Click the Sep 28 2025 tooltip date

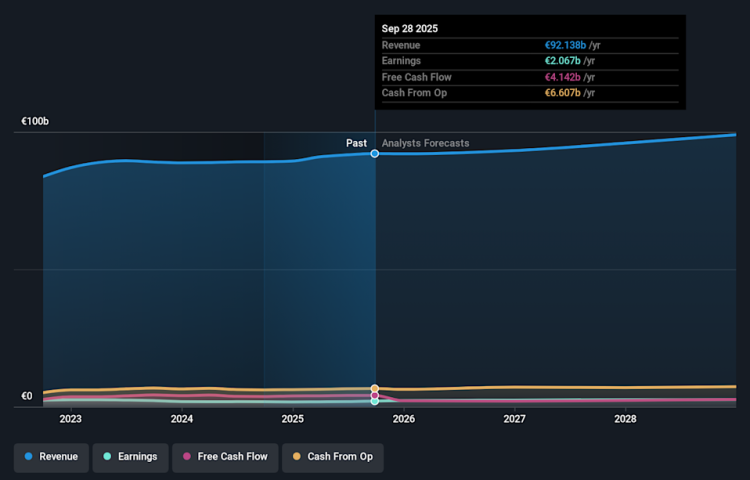tap(410, 28)
